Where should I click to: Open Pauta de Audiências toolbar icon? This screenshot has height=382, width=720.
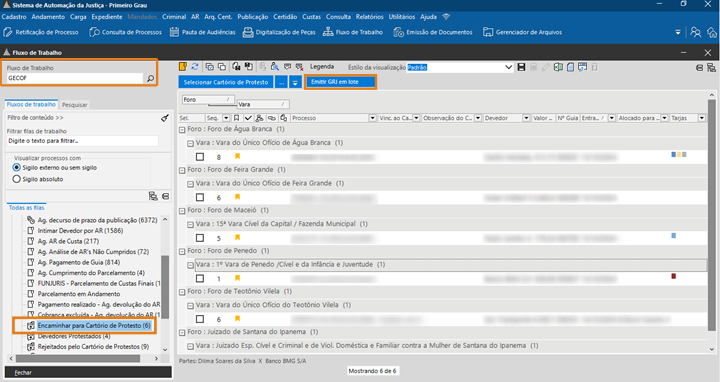pos(202,32)
